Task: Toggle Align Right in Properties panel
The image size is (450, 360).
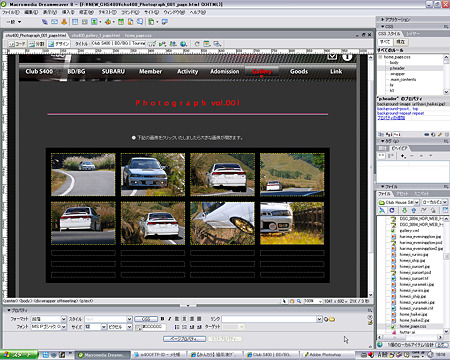Action: 192,319
